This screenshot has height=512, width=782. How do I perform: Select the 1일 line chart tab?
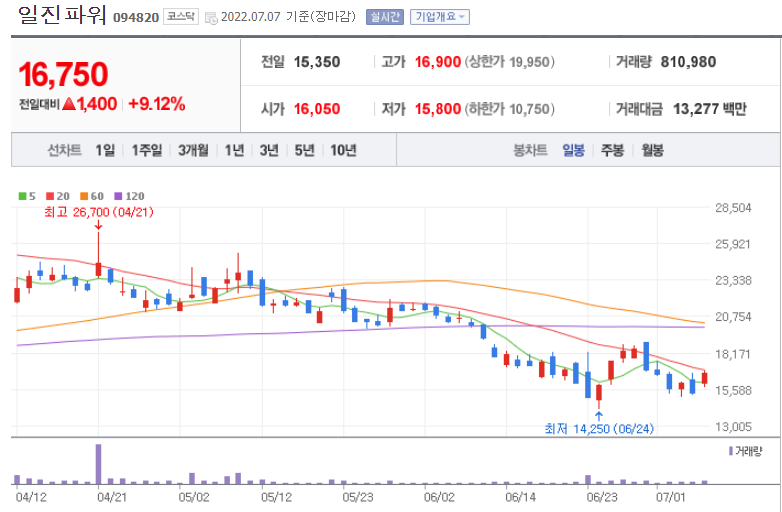(x=105, y=150)
